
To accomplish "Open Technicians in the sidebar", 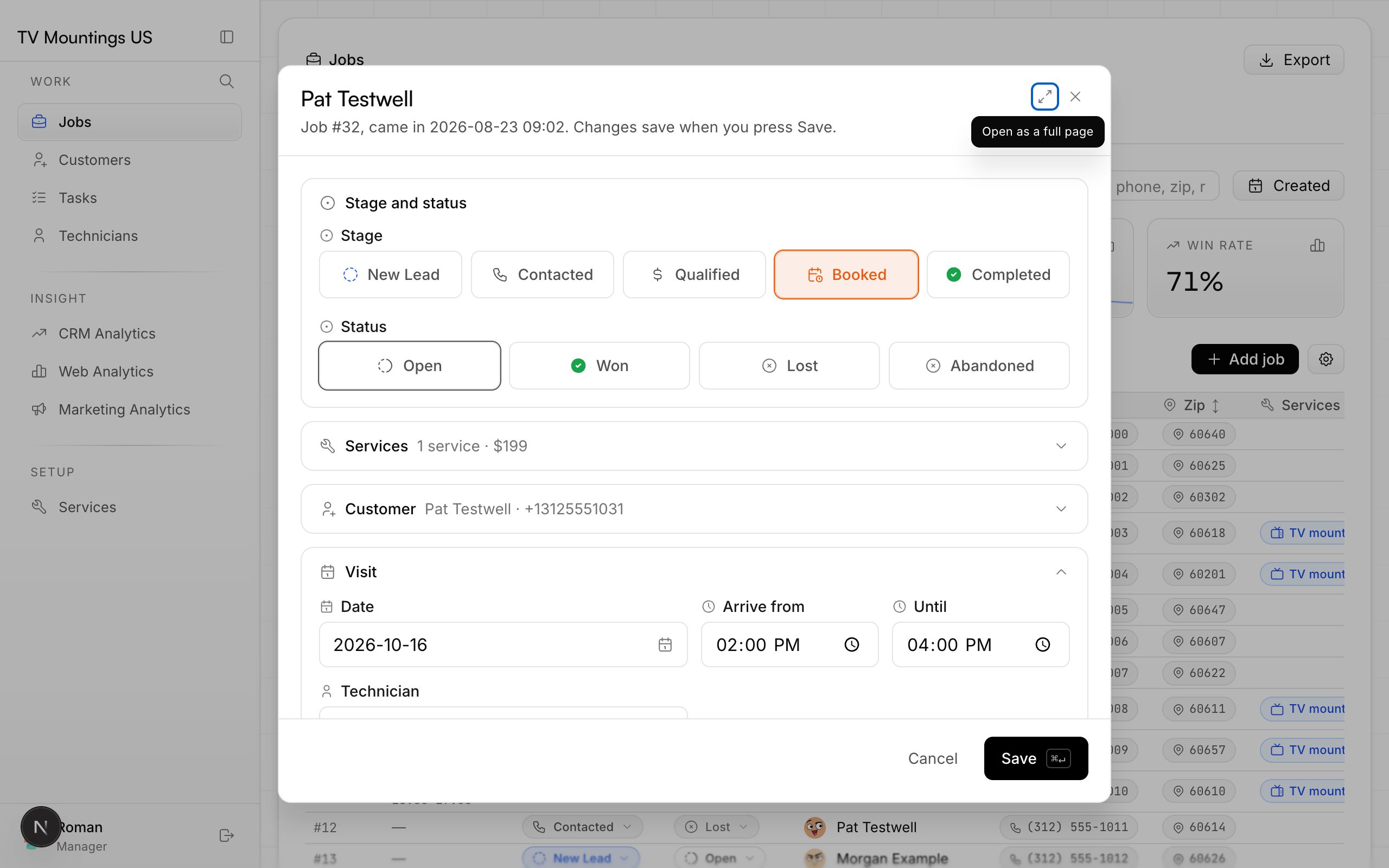I will tap(130, 235).
